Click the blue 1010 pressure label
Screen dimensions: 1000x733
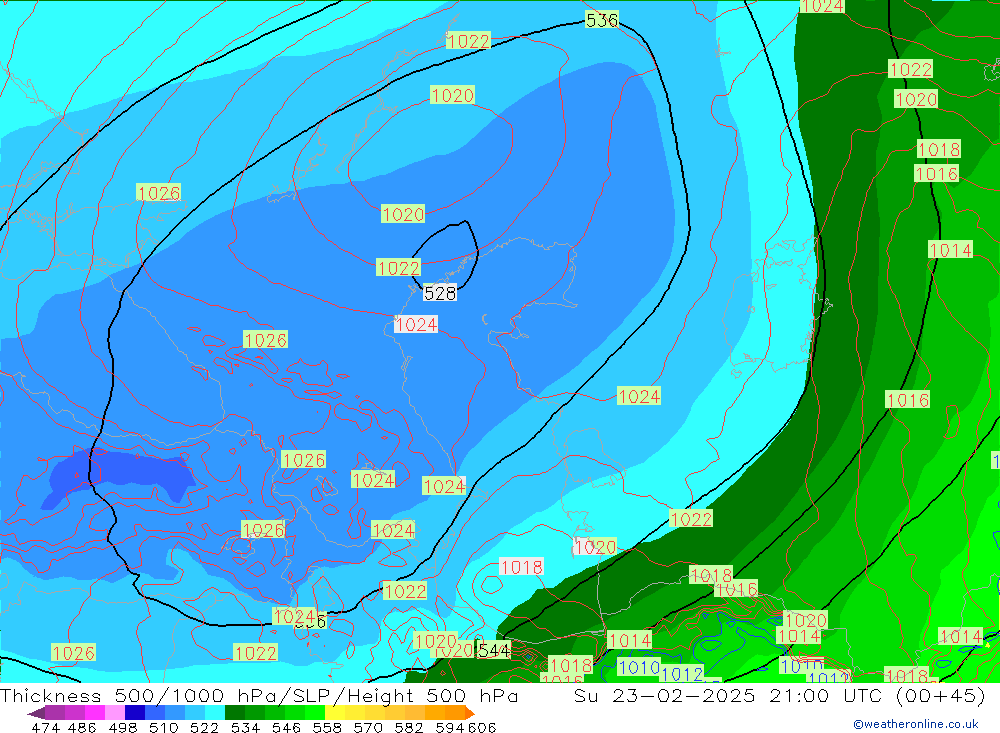point(639,667)
